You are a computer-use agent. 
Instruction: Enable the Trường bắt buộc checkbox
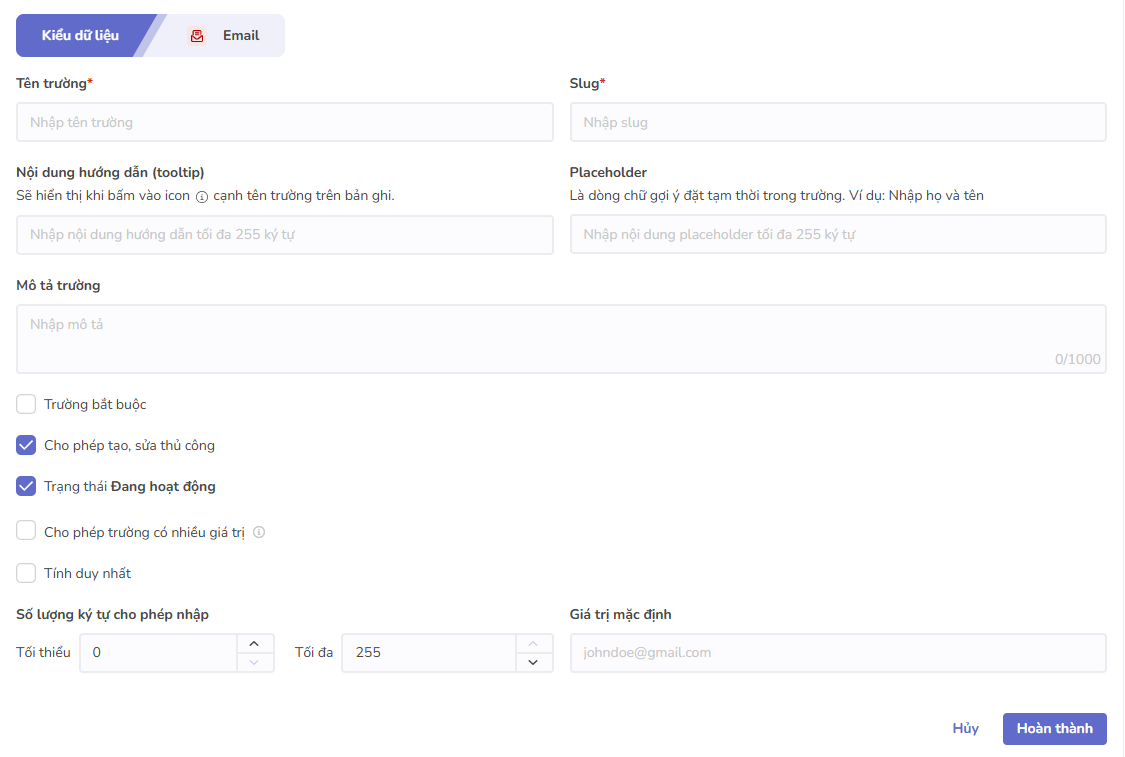coord(26,404)
